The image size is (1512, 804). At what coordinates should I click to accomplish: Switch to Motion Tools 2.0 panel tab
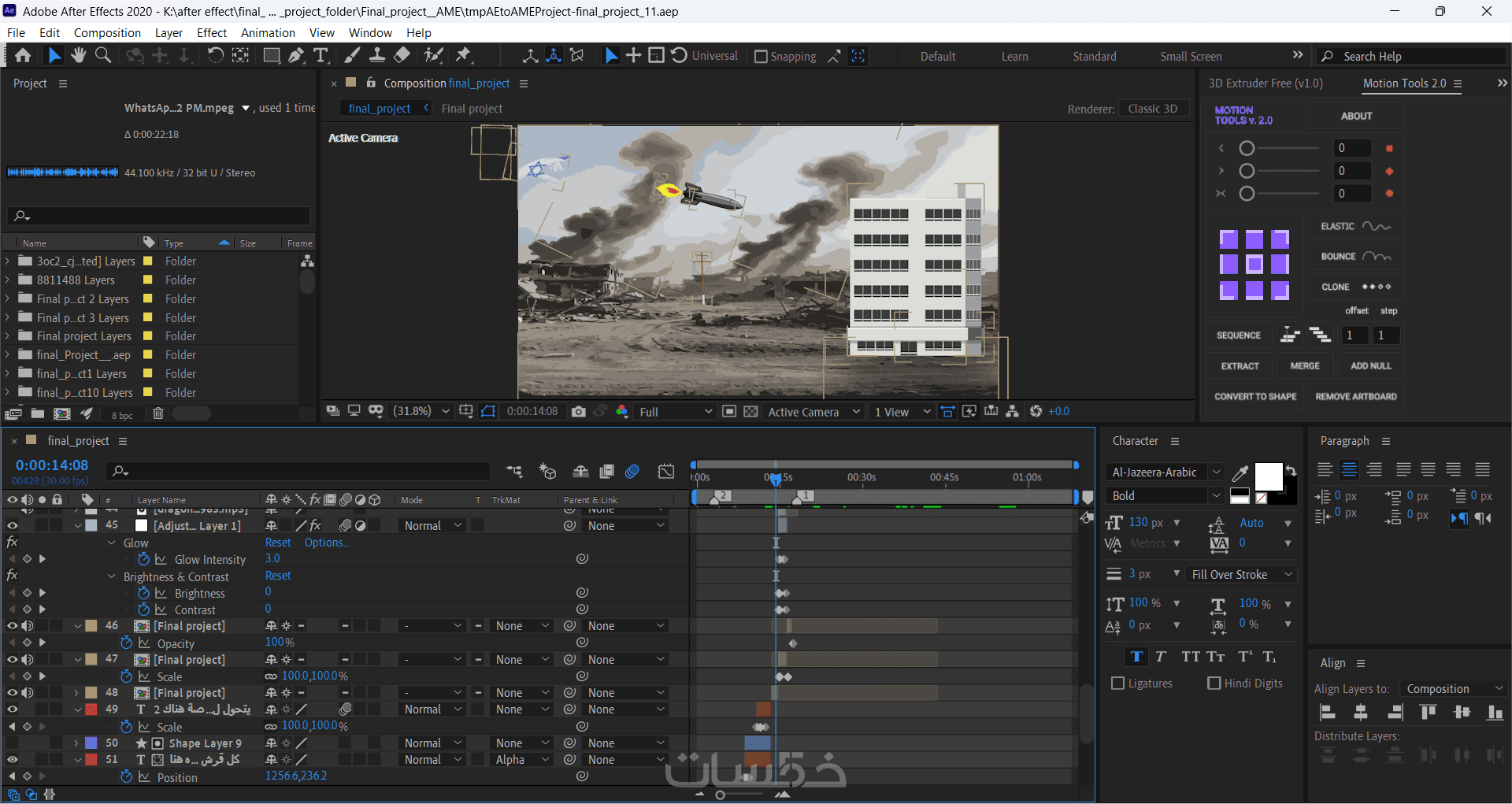pos(1404,83)
